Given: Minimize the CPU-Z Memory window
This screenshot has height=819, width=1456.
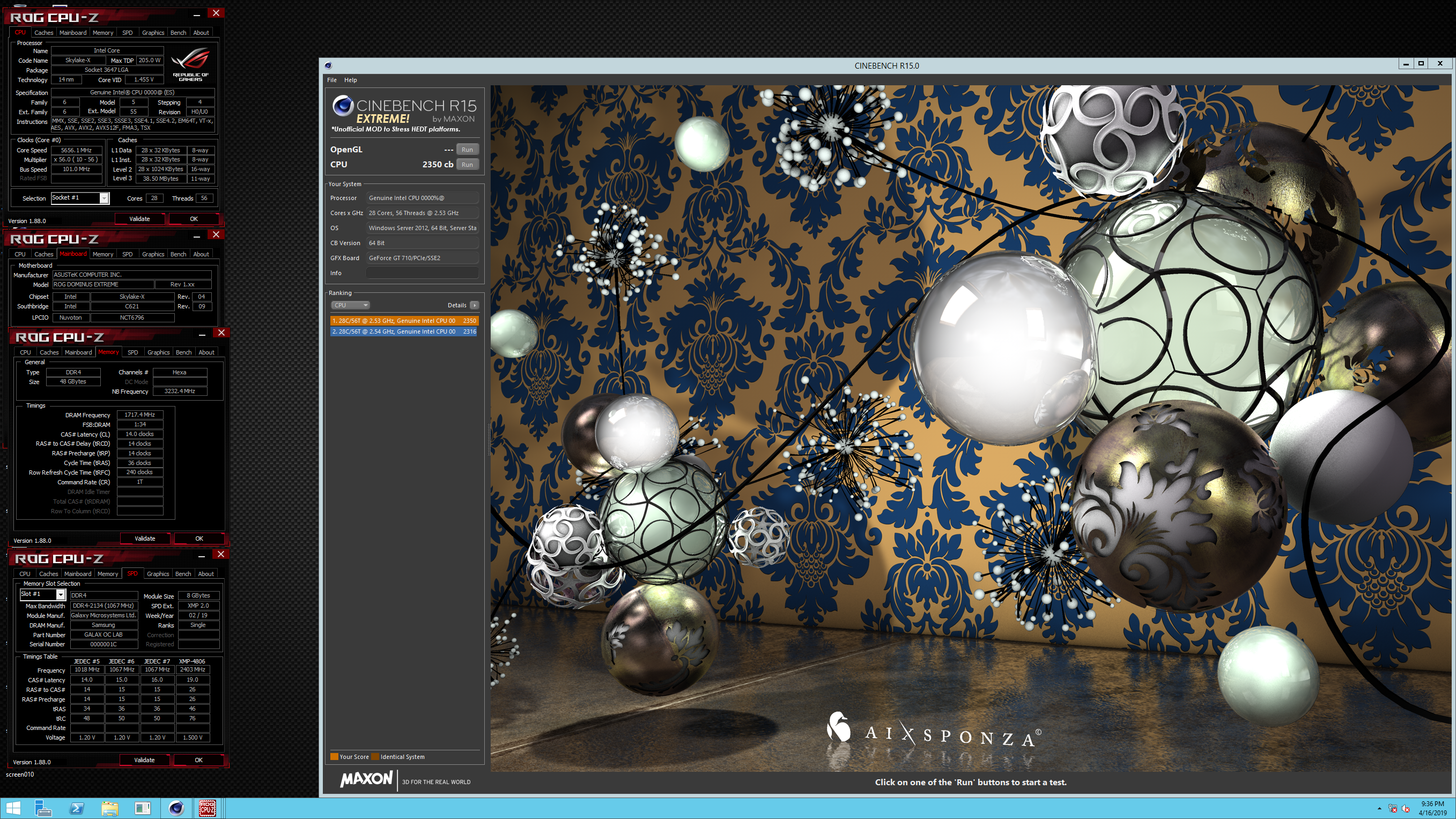Looking at the screenshot, I should [202, 335].
